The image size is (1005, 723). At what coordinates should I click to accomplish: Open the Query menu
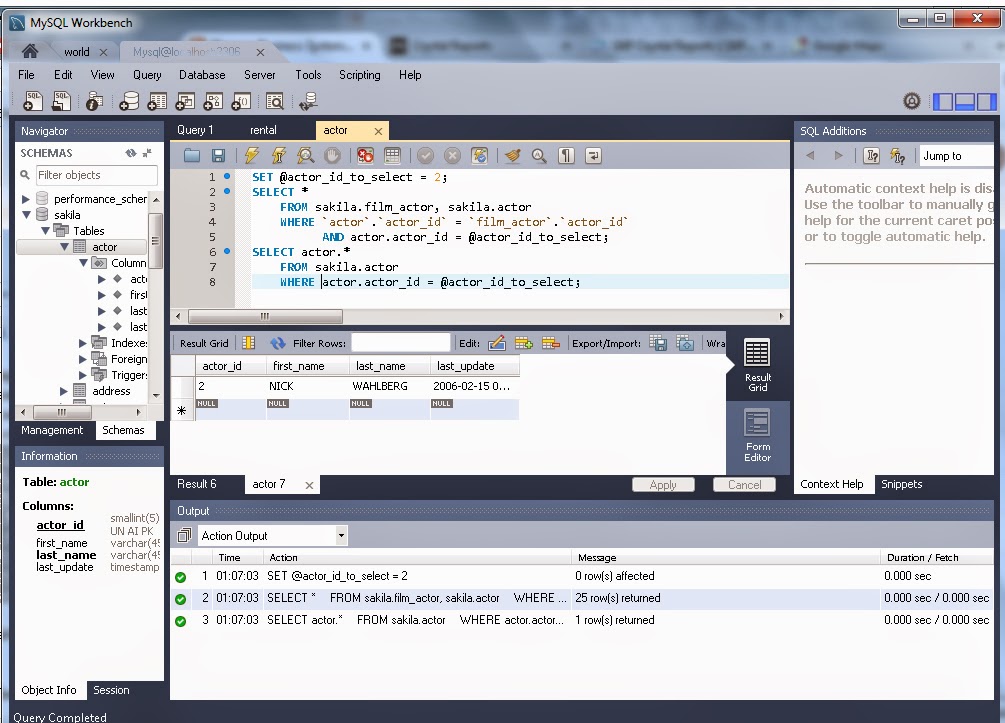click(x=147, y=75)
